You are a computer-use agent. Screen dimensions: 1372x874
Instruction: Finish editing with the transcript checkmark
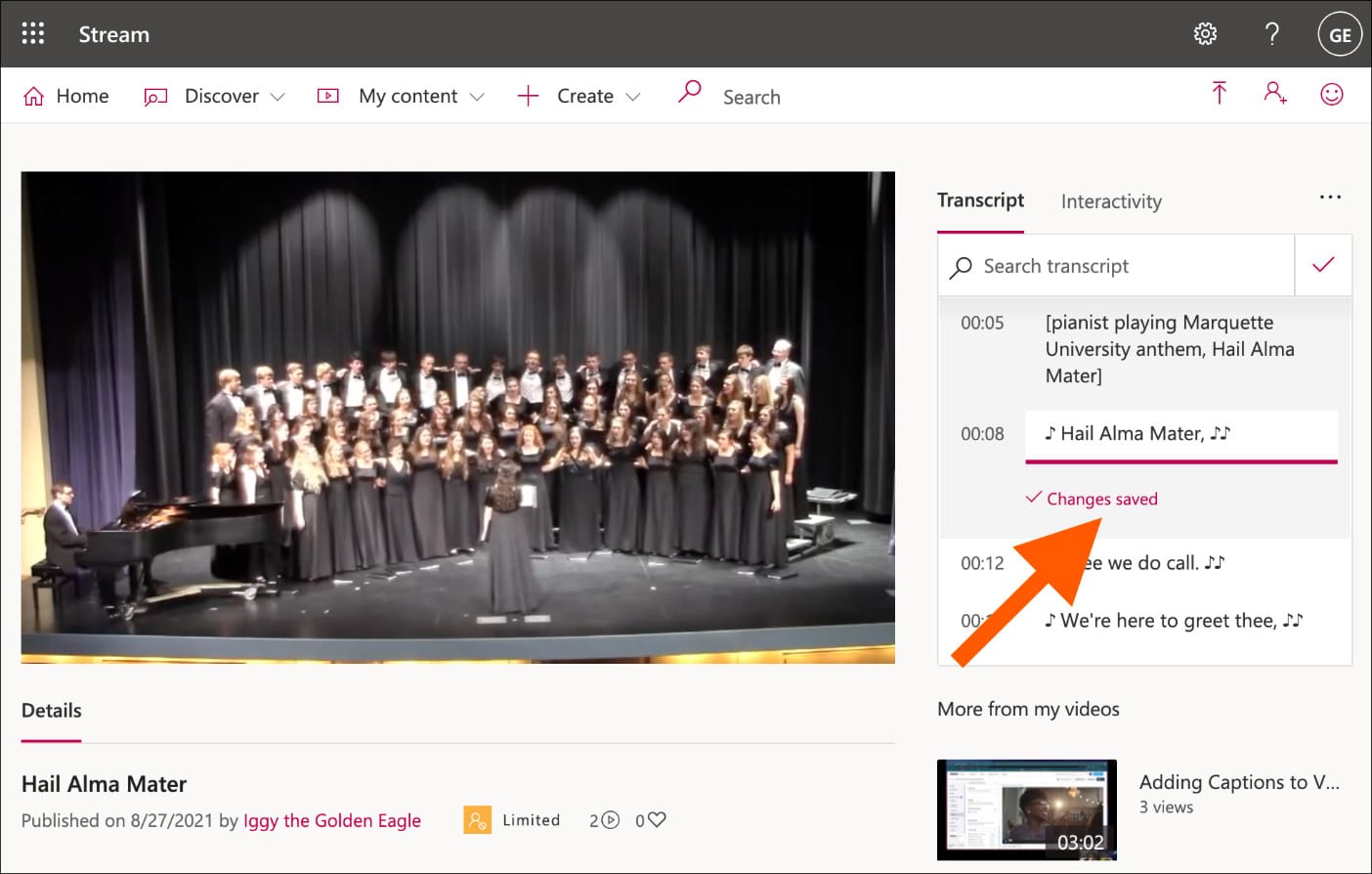[x=1323, y=265]
